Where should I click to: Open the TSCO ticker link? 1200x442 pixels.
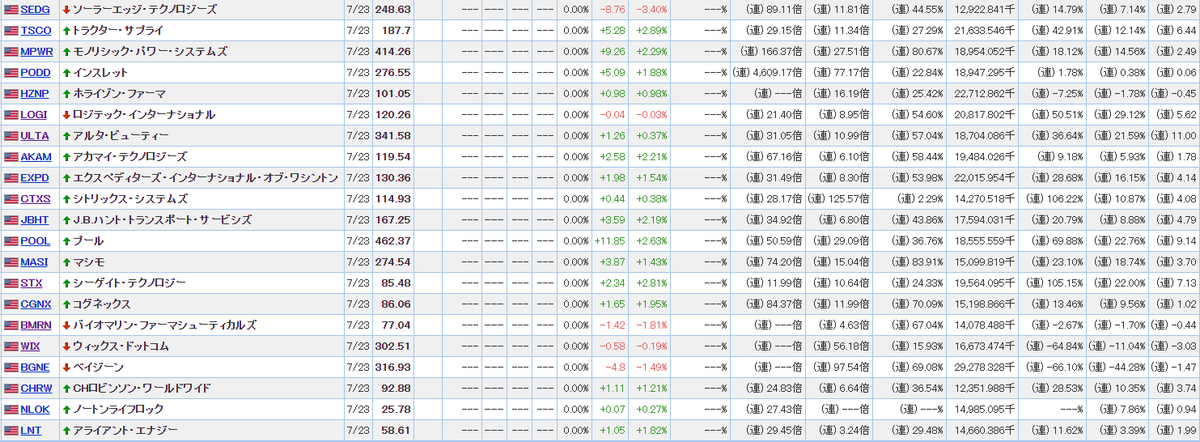pyautogui.click(x=35, y=30)
